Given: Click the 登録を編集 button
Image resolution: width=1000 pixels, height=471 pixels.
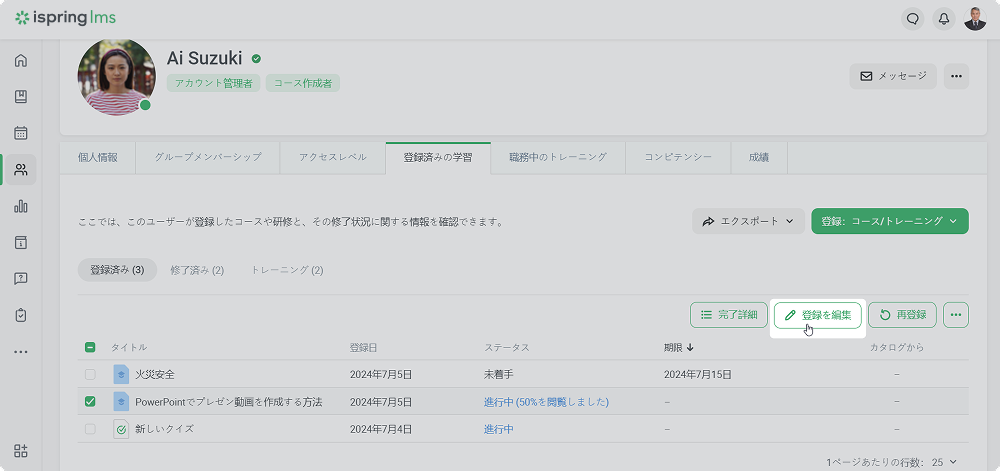Looking at the screenshot, I should tap(817, 315).
